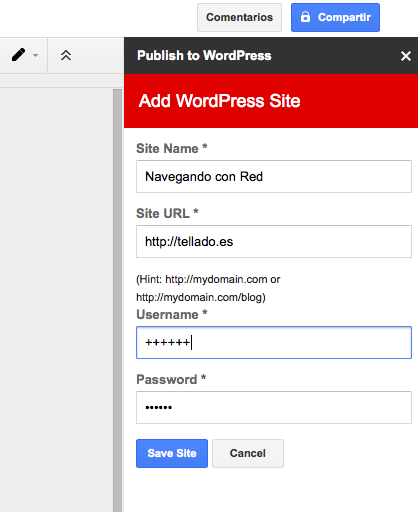Focus the Site URL input field
418x512 pixels.
pyautogui.click(x=274, y=241)
